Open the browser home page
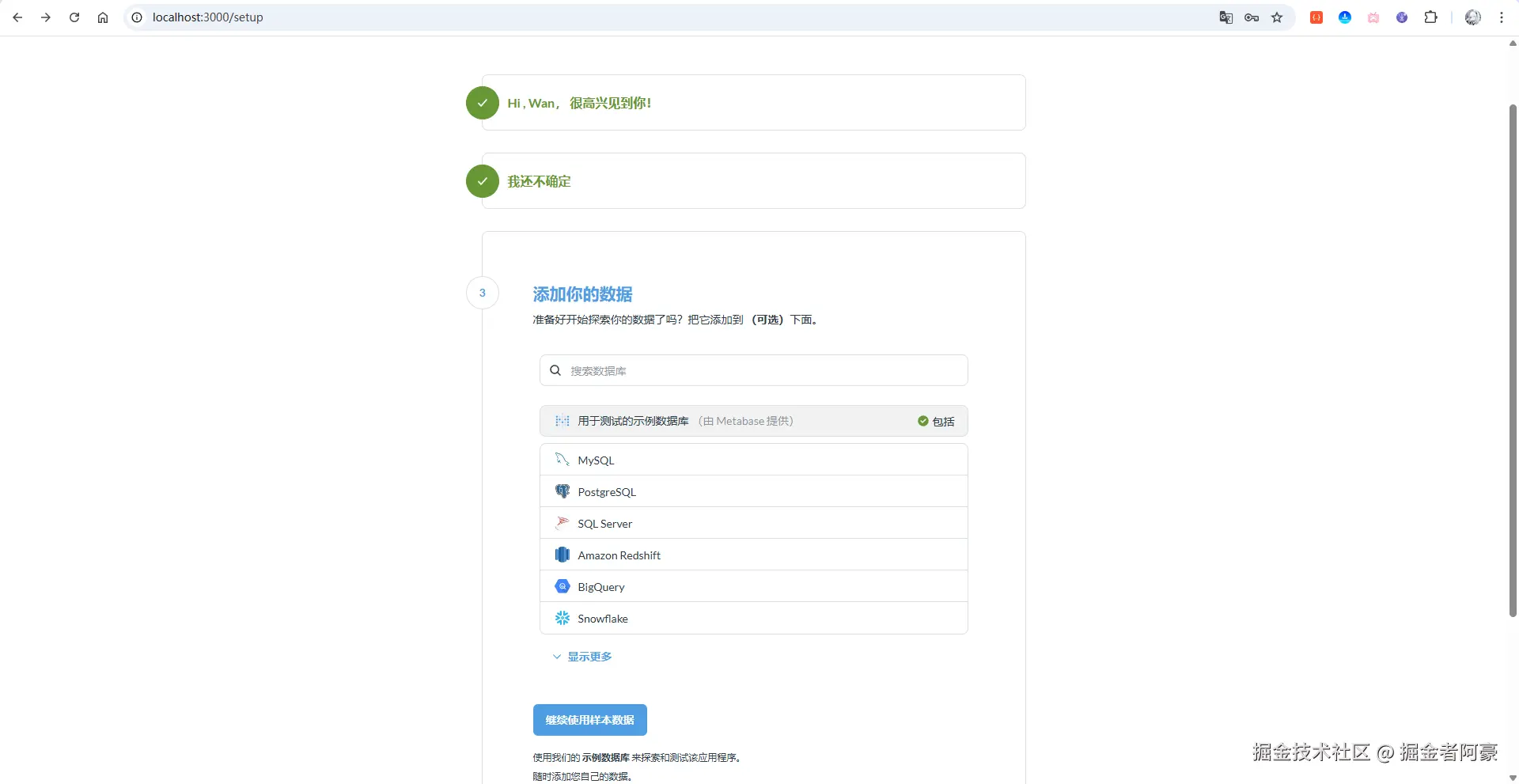 [103, 17]
